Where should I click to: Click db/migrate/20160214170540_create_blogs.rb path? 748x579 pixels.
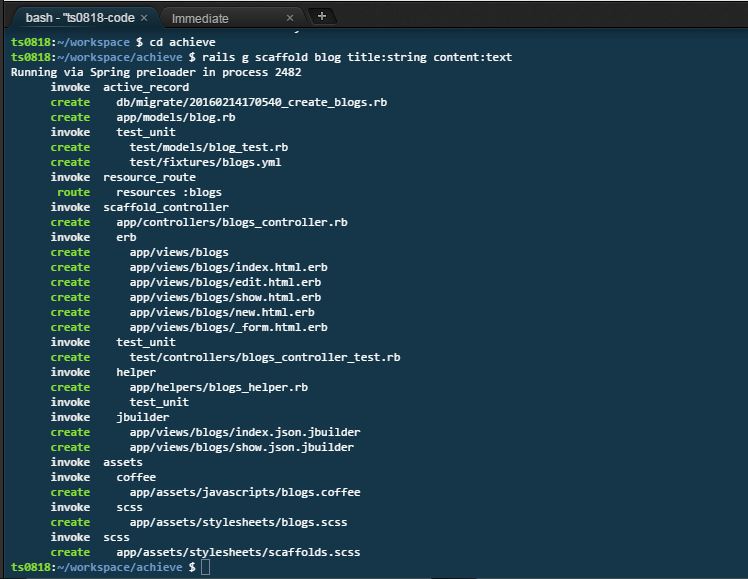(251, 103)
